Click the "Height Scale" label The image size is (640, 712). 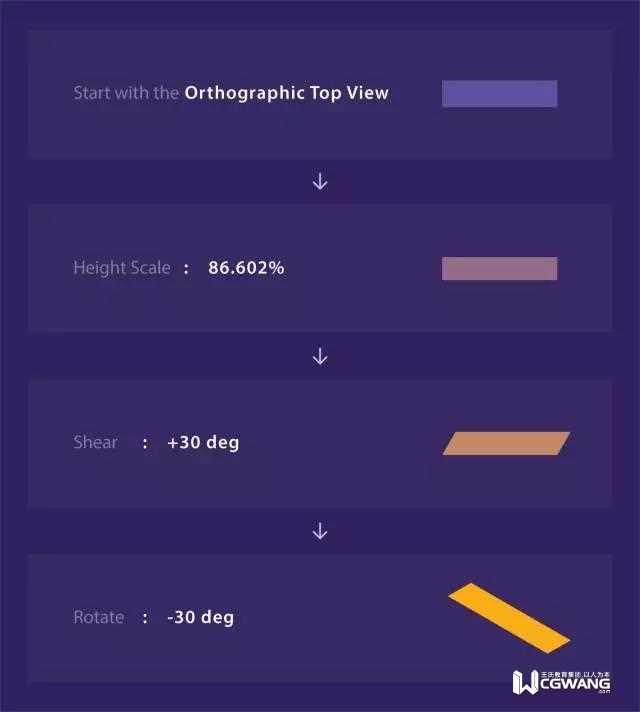pyautogui.click(x=121, y=268)
